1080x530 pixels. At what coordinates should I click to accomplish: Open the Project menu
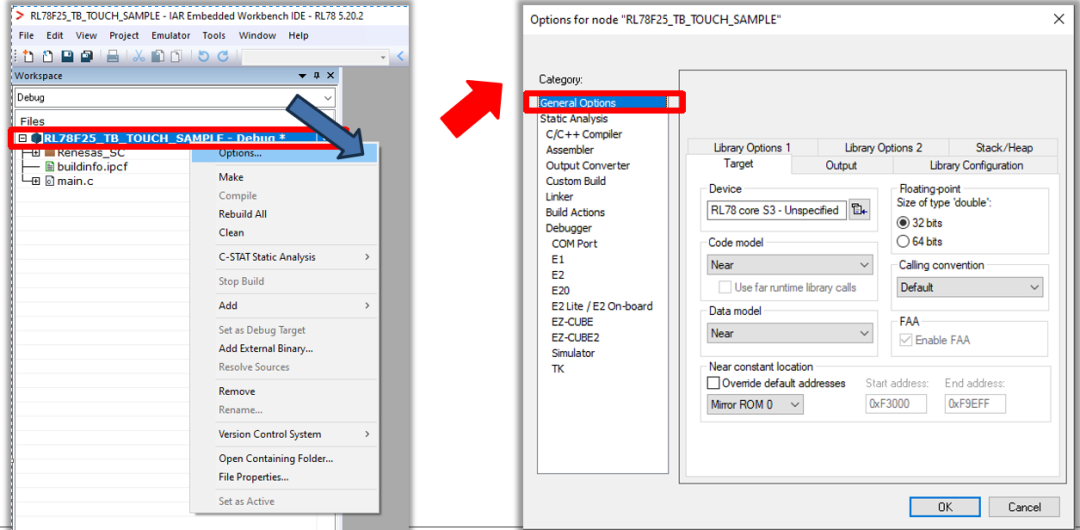tap(124, 35)
